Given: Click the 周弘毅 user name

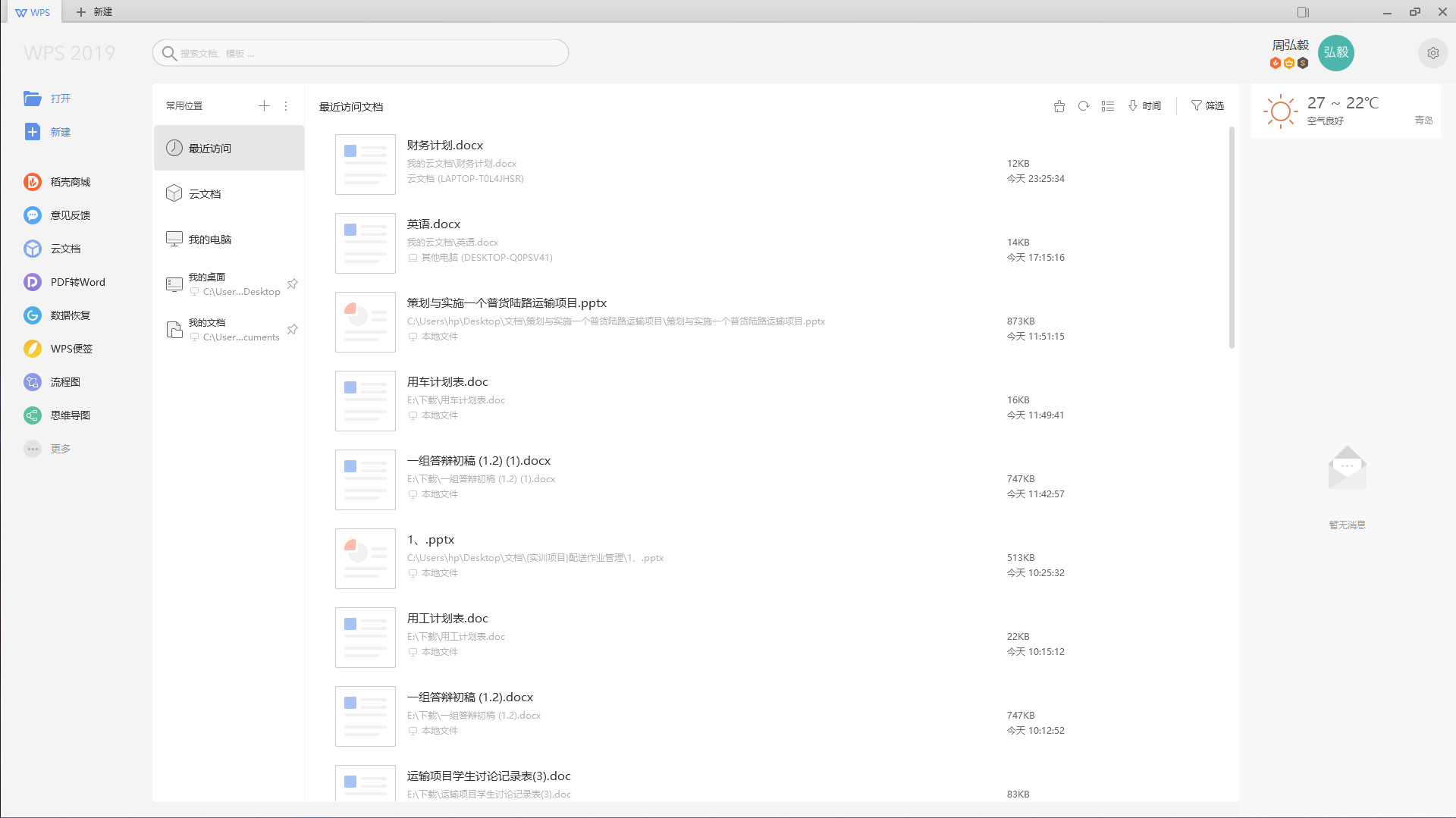Looking at the screenshot, I should (1290, 45).
